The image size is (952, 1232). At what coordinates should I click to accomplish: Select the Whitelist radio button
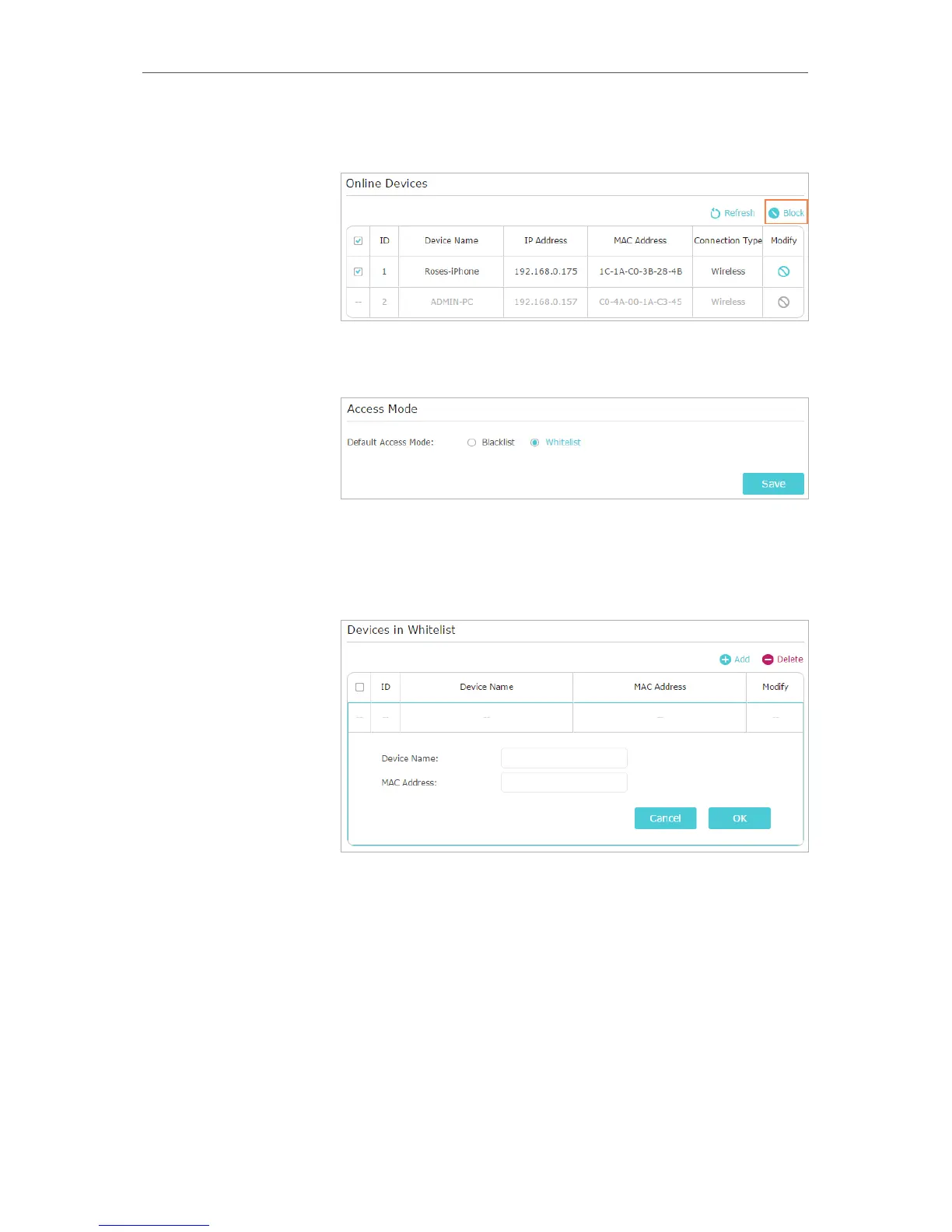click(x=534, y=443)
